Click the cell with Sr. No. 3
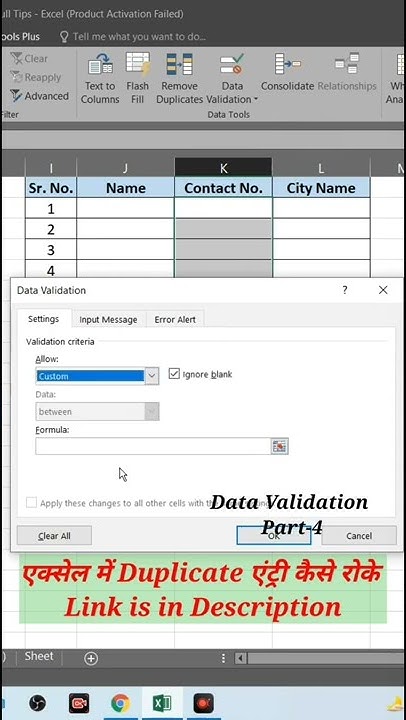 [51, 249]
